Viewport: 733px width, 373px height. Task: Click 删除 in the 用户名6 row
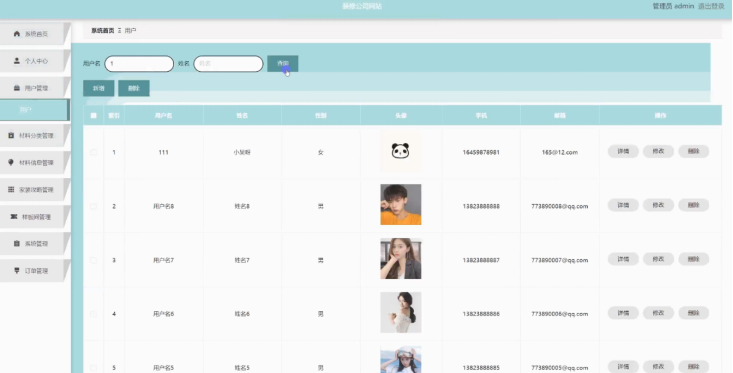coord(694,313)
